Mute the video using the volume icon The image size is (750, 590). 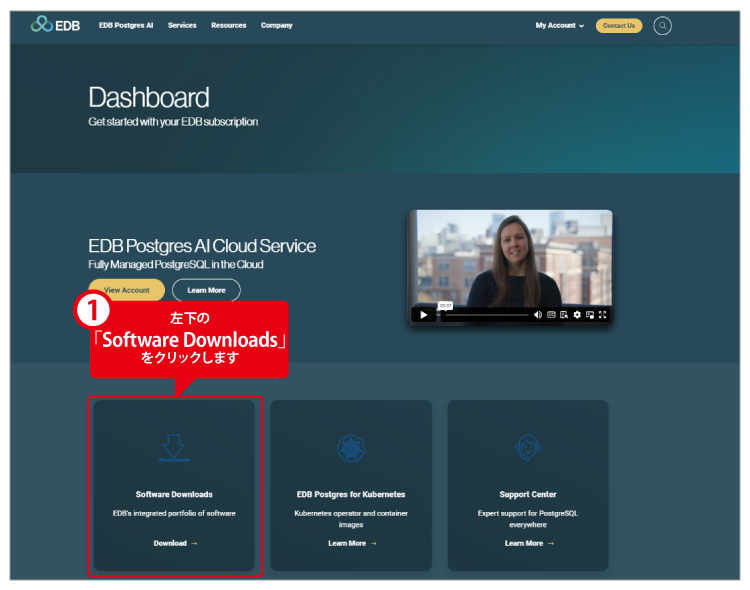click(x=538, y=314)
